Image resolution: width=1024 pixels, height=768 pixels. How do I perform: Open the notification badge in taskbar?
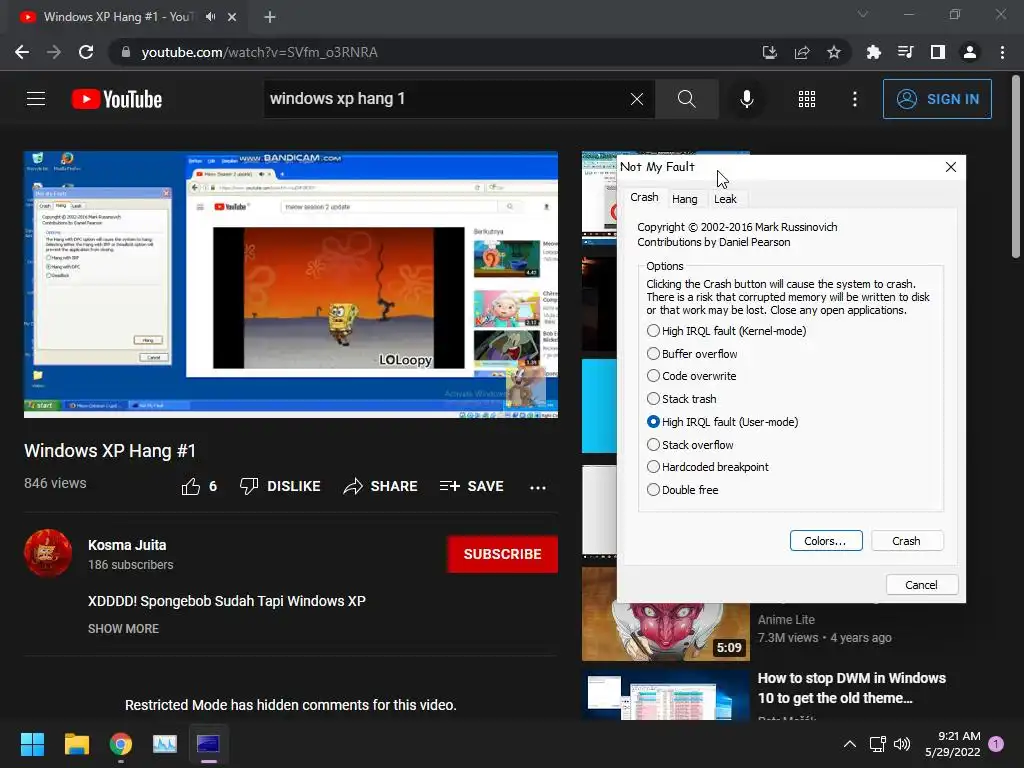996,744
